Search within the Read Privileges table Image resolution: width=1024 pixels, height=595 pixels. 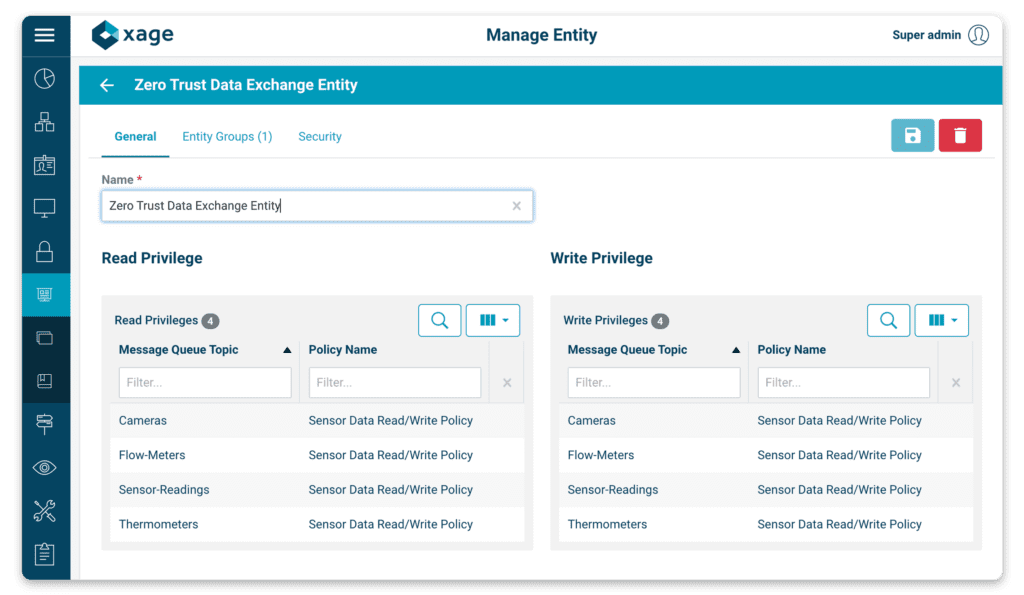tap(439, 320)
